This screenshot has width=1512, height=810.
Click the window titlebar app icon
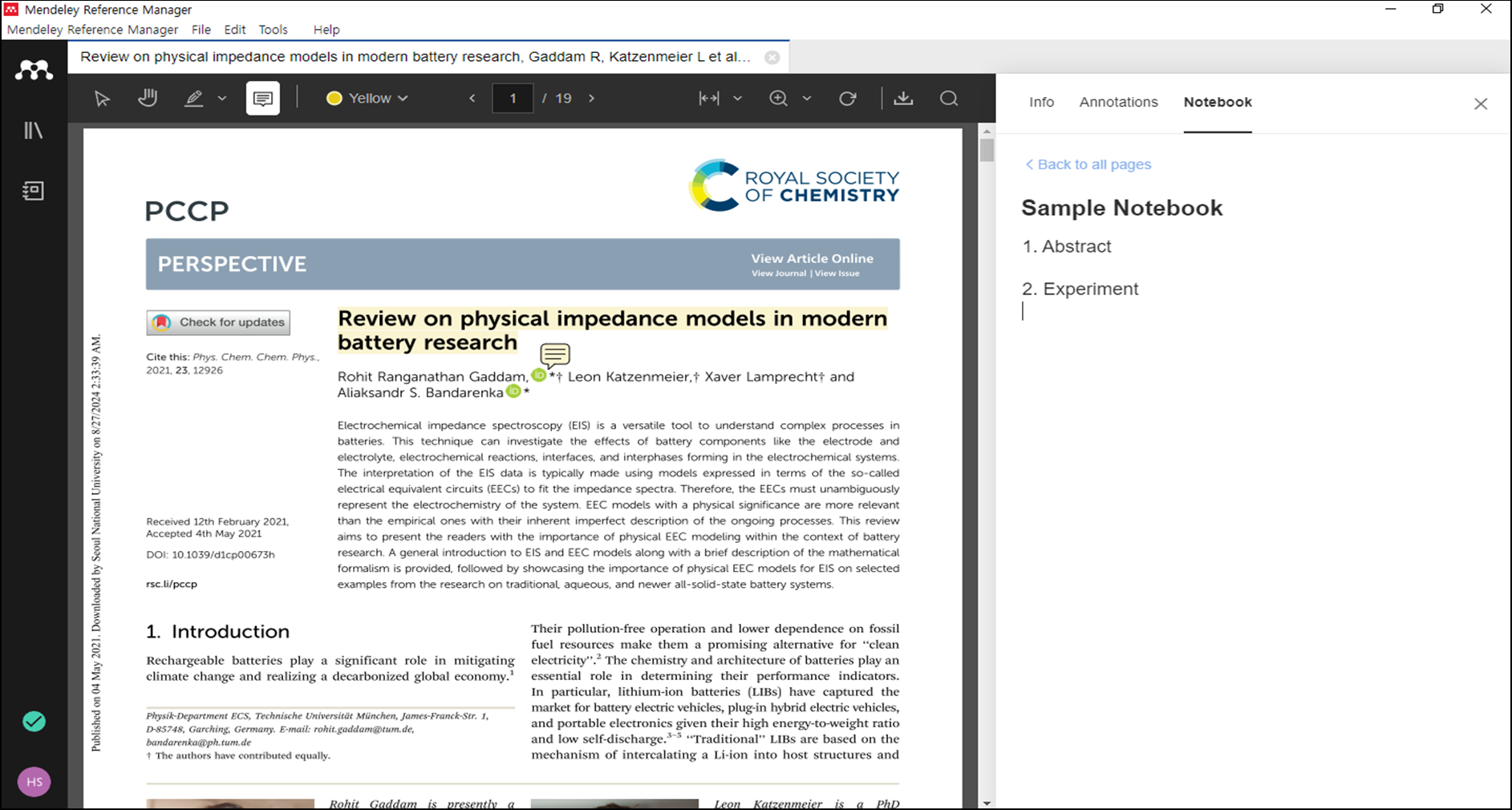(11, 10)
